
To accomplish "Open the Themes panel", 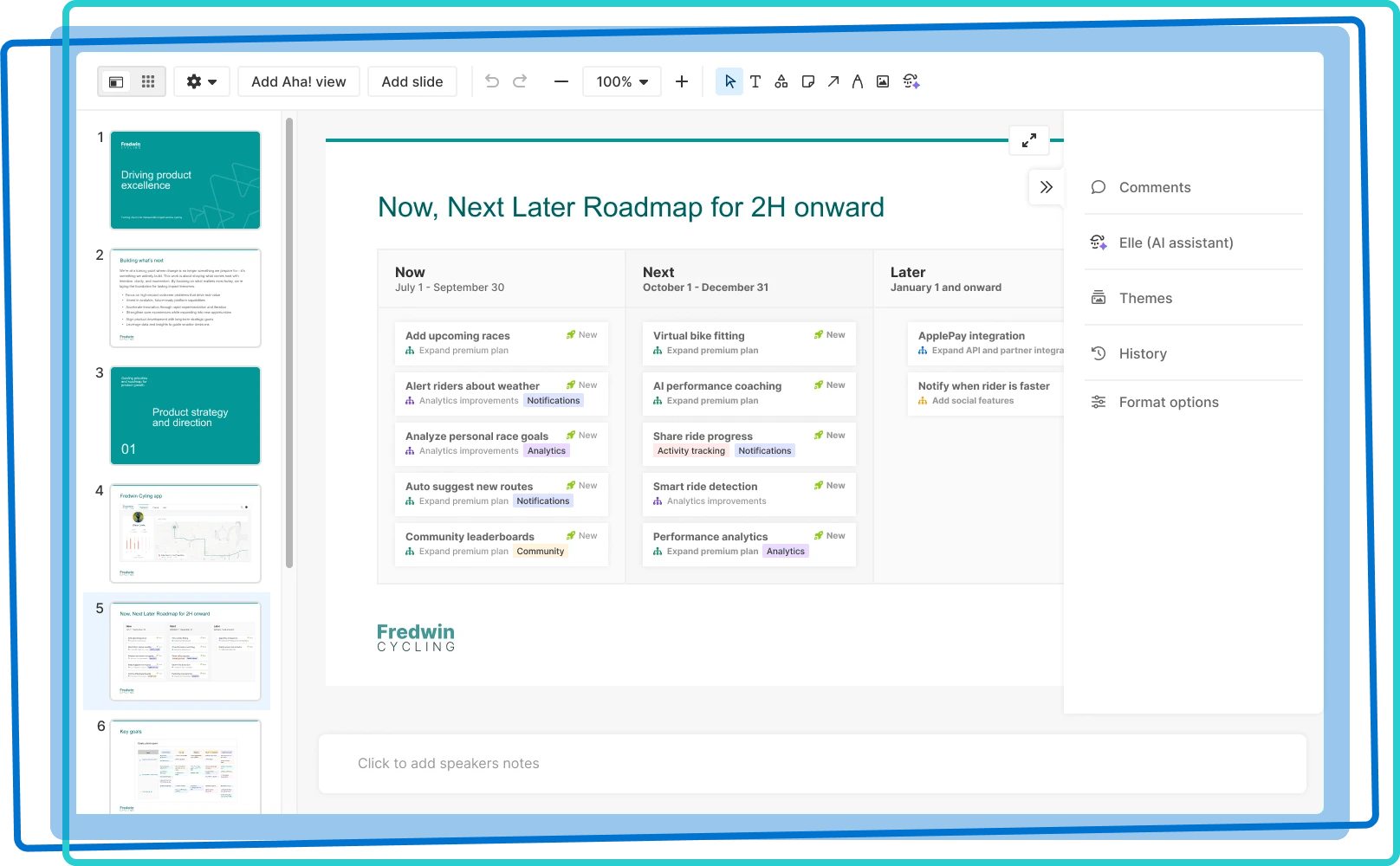I will 1145,297.
